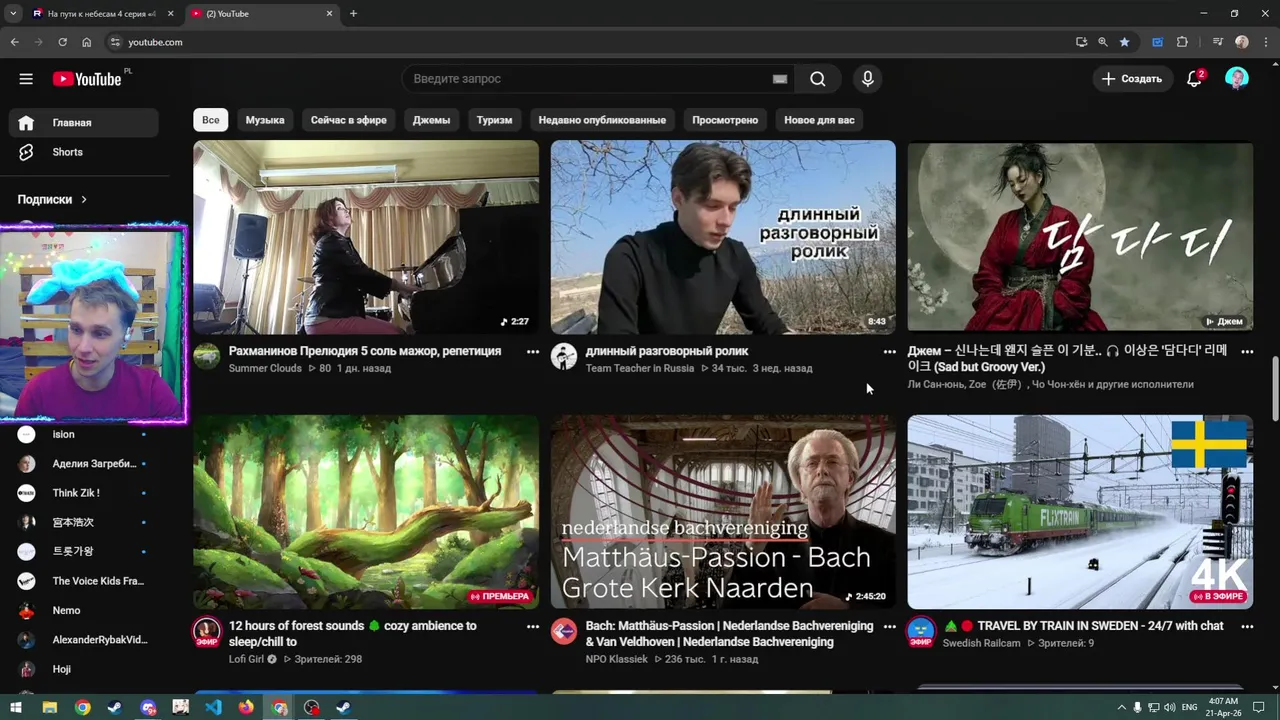Open the Hoji subscription channel
1280x720 pixels.
84,669
